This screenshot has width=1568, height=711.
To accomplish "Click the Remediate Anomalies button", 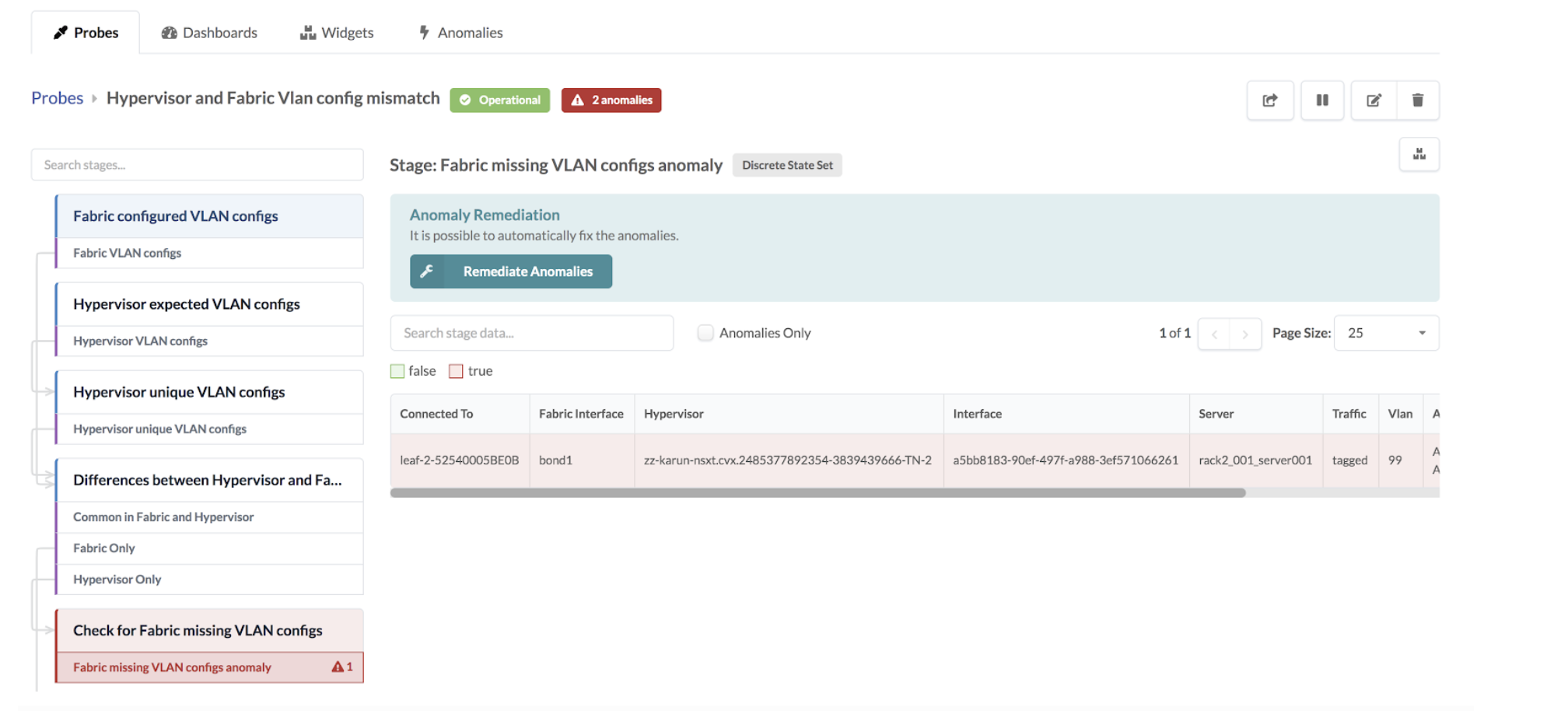I will (511, 271).
